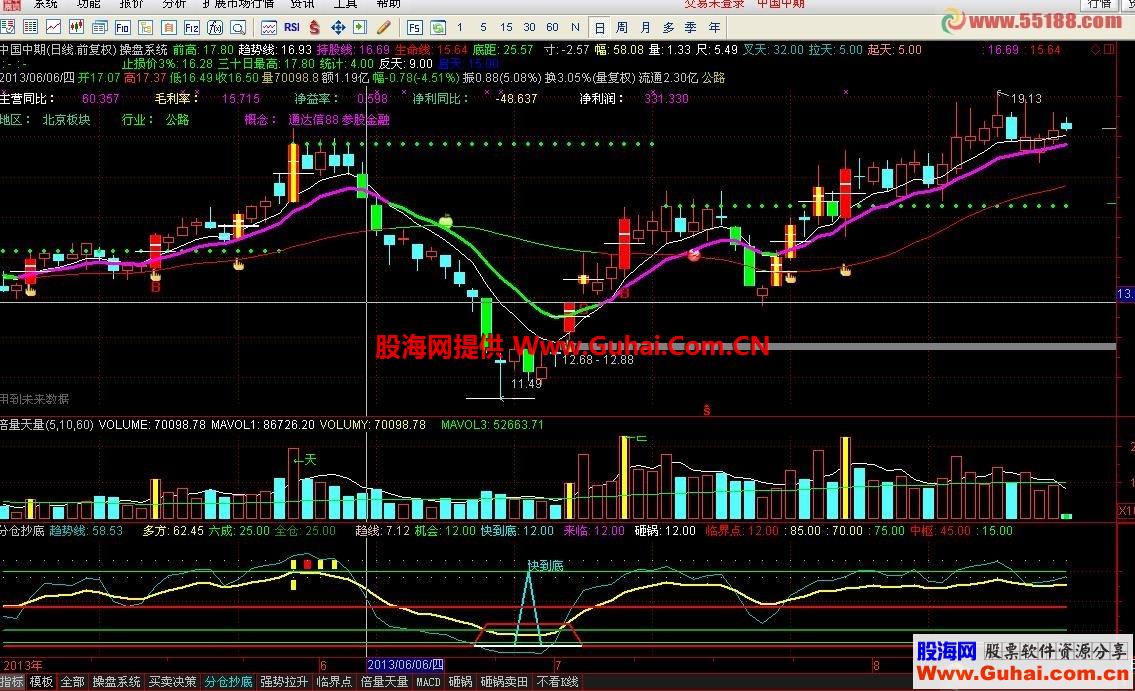The image size is (1135, 691).
Task: Select the yearly 年 period button
Action: [x=714, y=27]
